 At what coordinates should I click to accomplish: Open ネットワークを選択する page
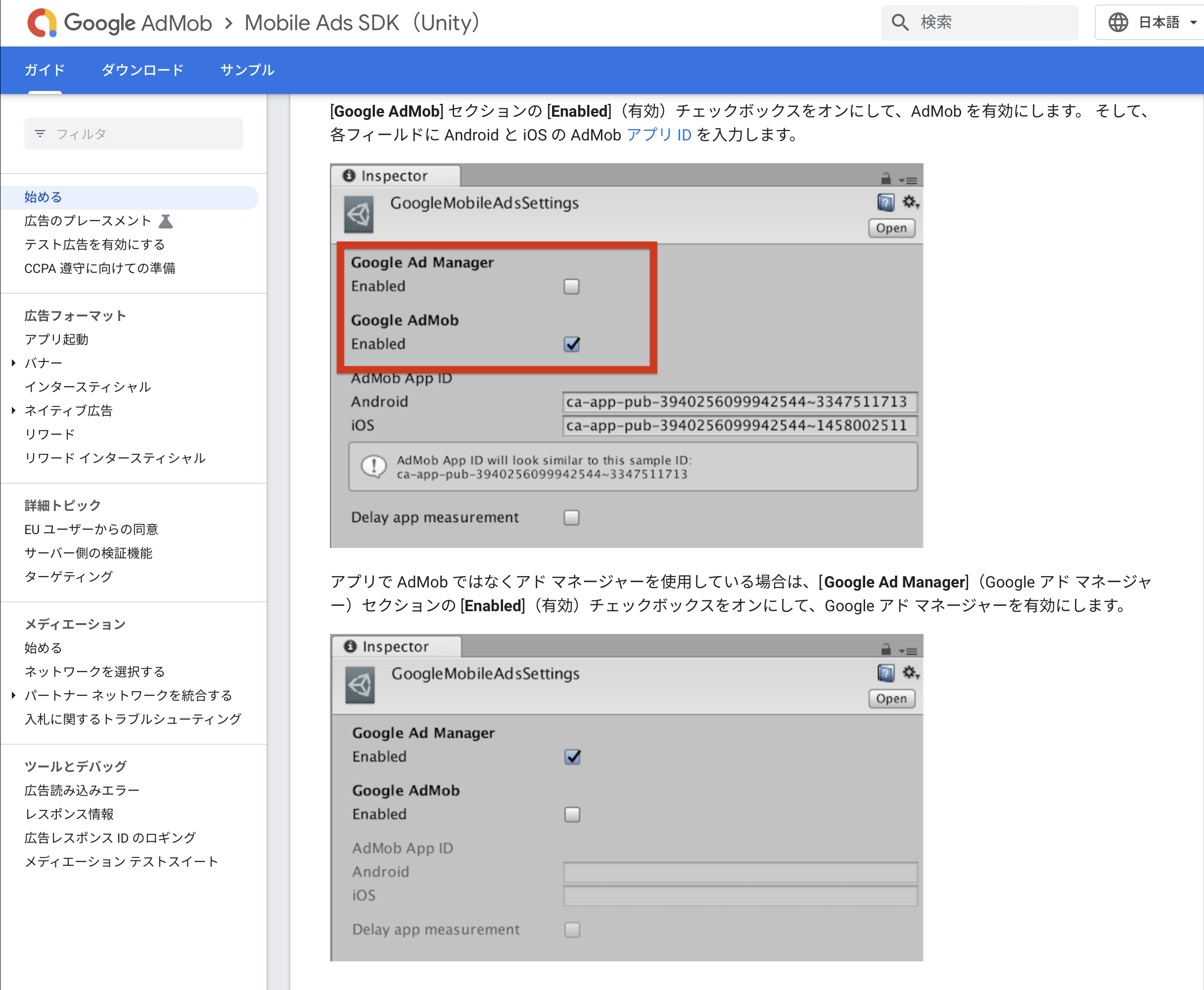coord(94,671)
